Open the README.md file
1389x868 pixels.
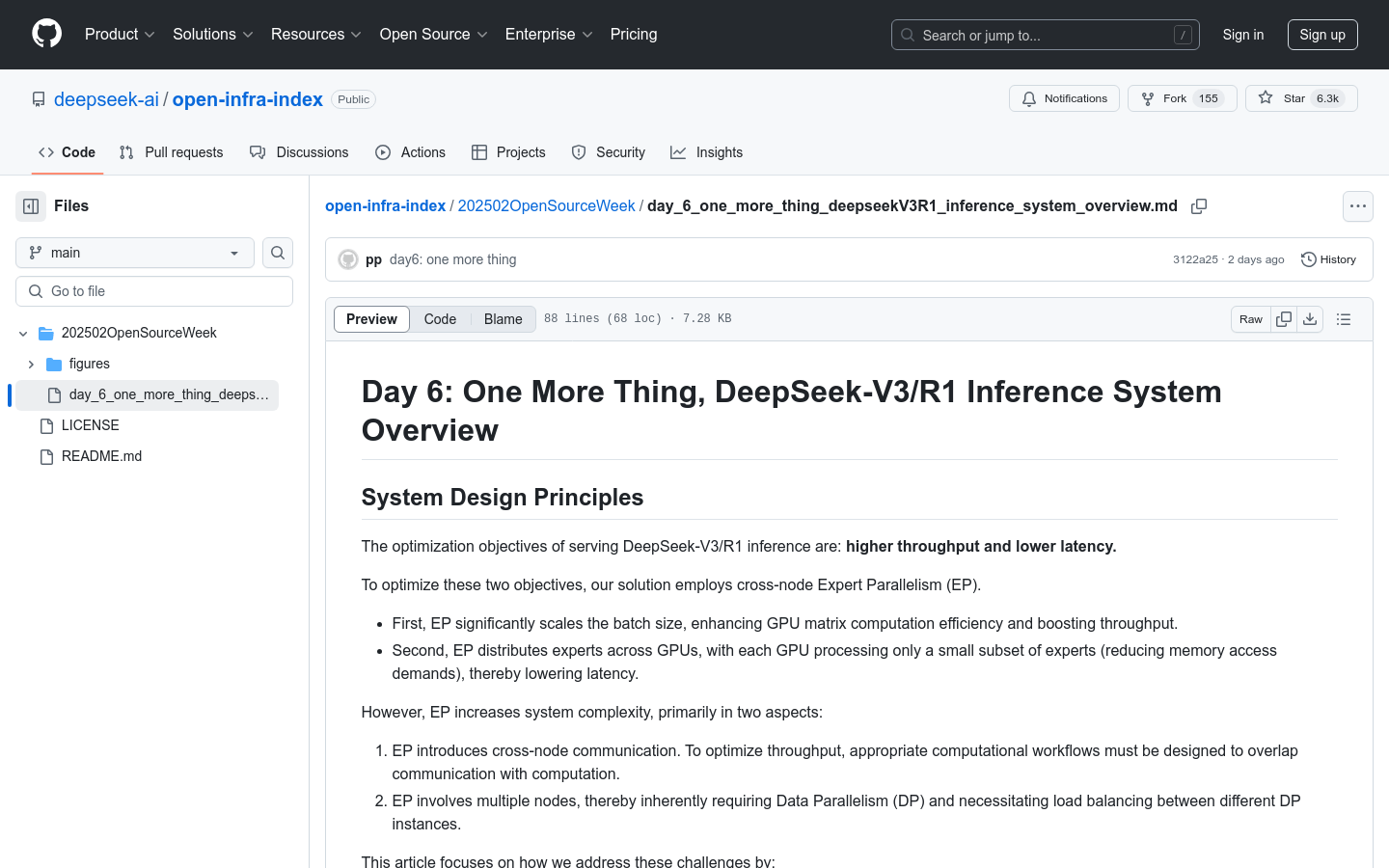(x=101, y=456)
